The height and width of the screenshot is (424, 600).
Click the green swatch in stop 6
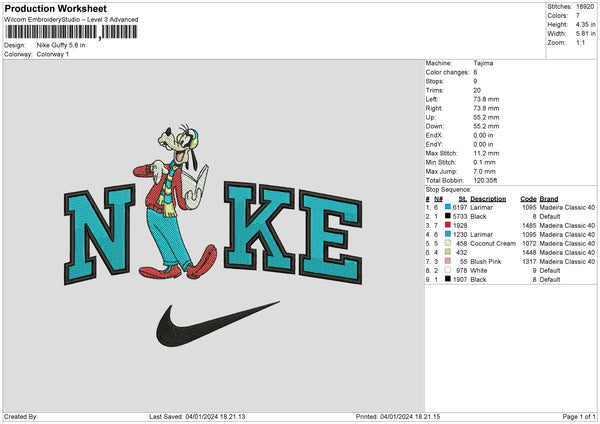point(448,252)
